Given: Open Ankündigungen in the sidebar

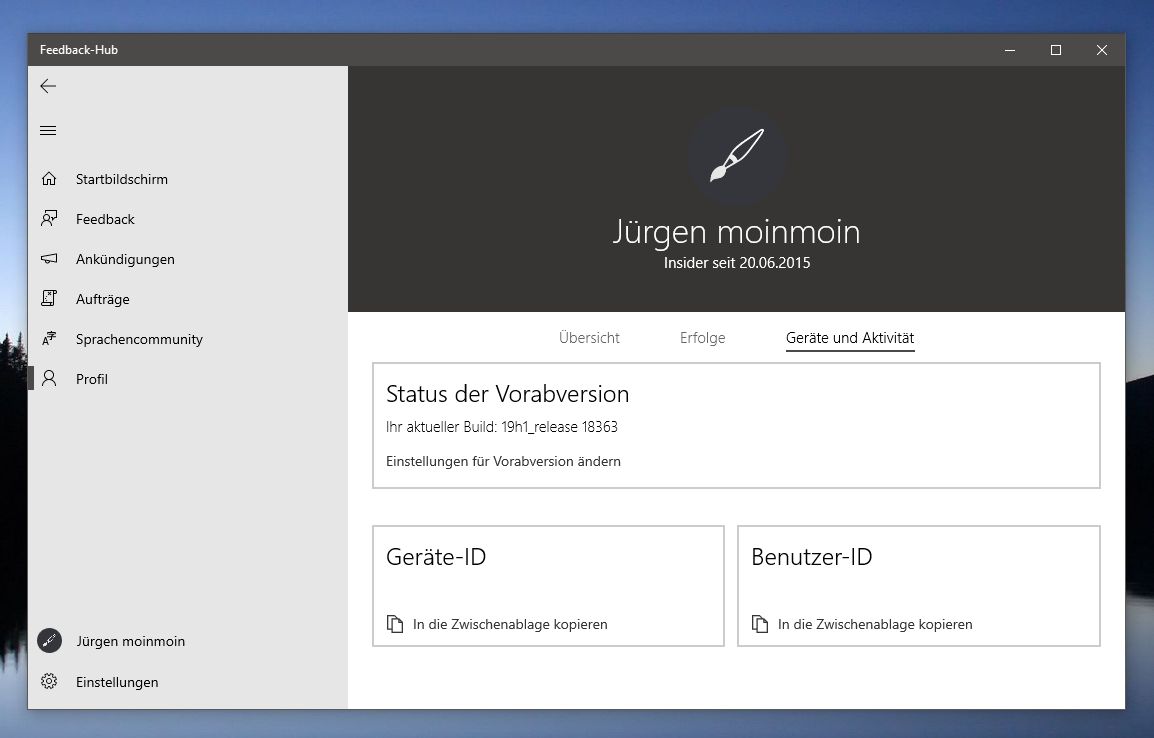Looking at the screenshot, I should pyautogui.click(x=188, y=259).
